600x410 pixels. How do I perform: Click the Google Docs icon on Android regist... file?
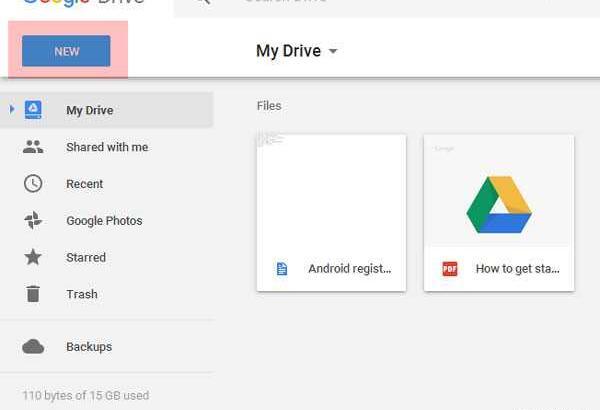pyautogui.click(x=282, y=269)
